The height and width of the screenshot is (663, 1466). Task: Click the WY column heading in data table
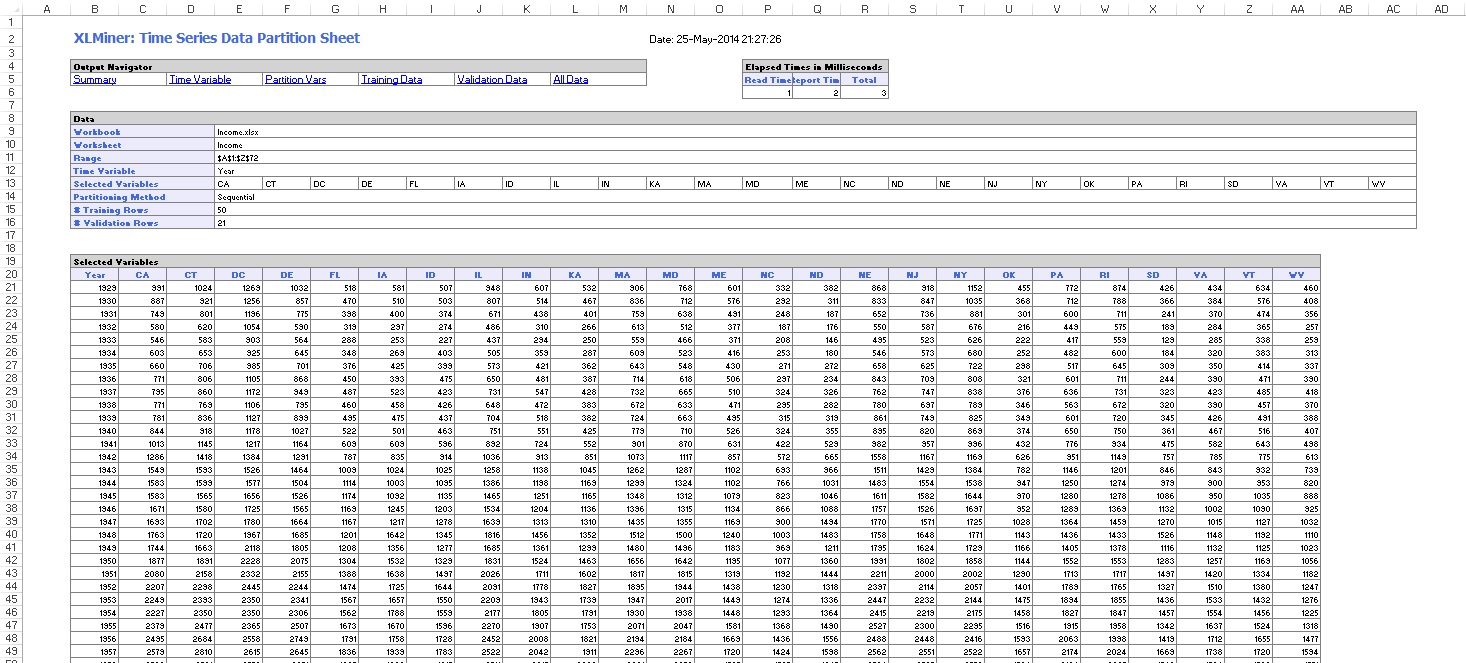click(x=1296, y=275)
